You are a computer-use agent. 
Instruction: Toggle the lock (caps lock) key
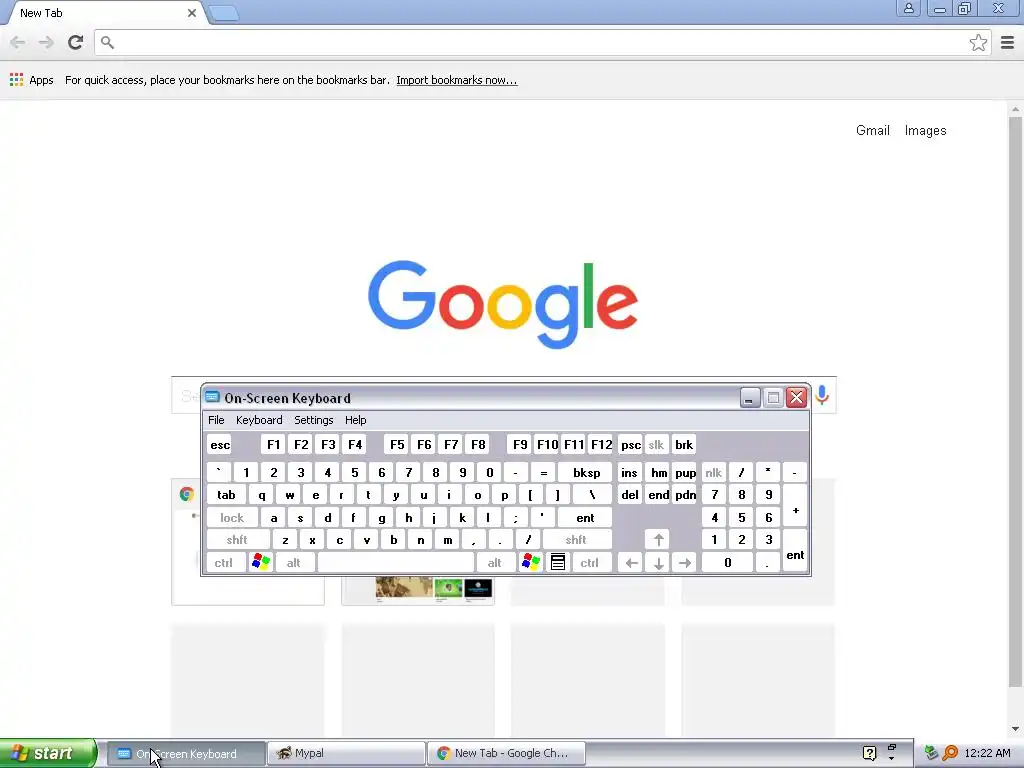[x=232, y=518]
